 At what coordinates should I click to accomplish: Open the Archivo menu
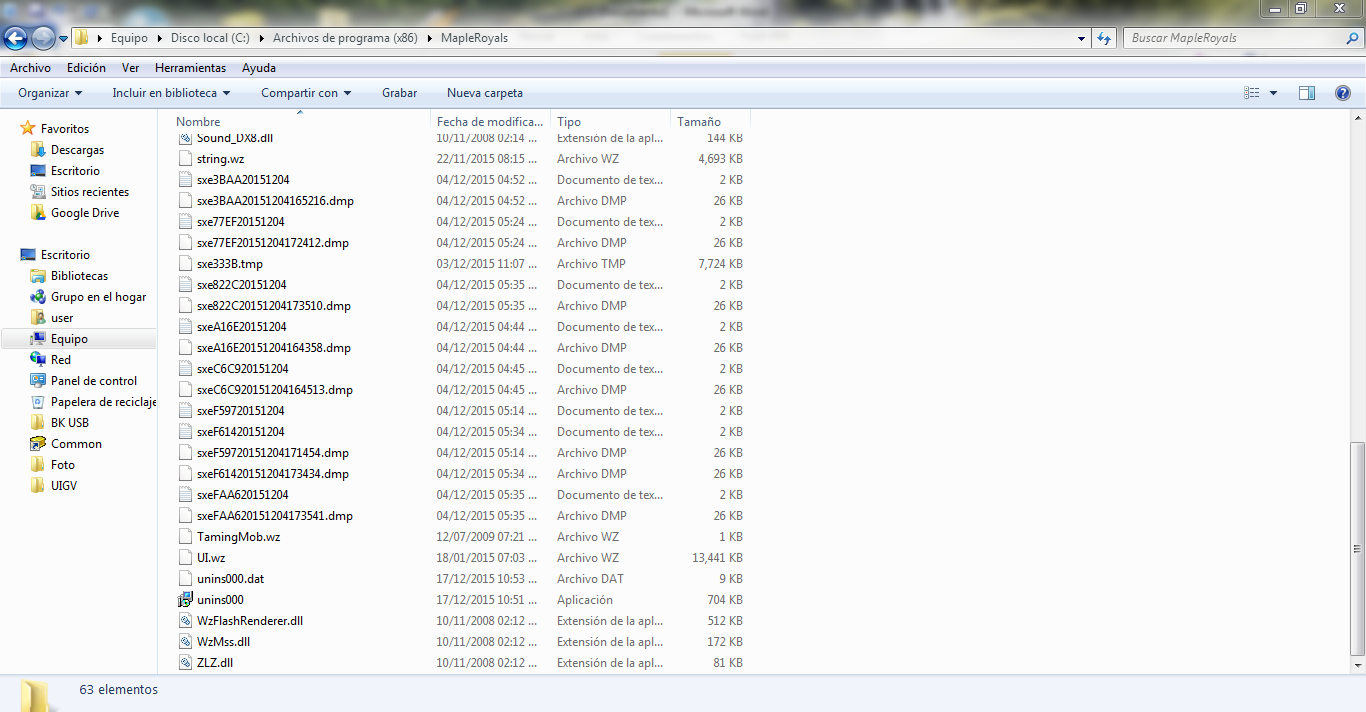30,68
